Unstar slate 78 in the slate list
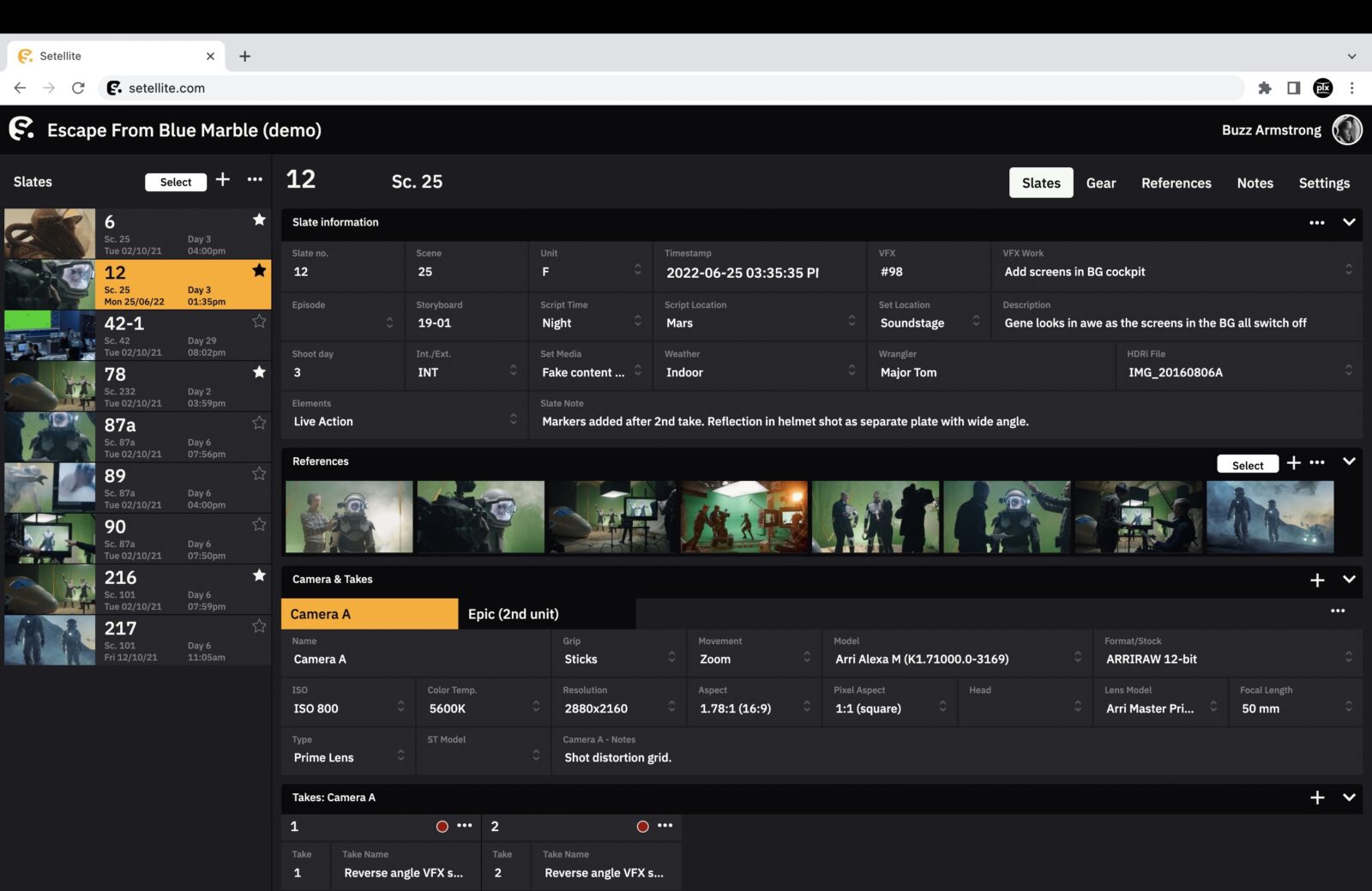Screen dimensions: 1372x891 pyautogui.click(x=259, y=372)
